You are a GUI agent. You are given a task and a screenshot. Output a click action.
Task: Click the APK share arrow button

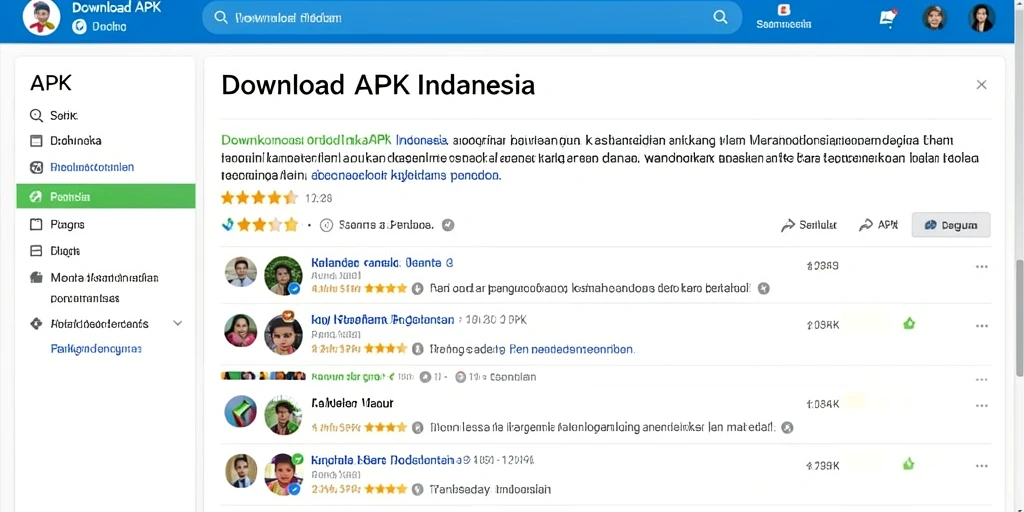878,225
